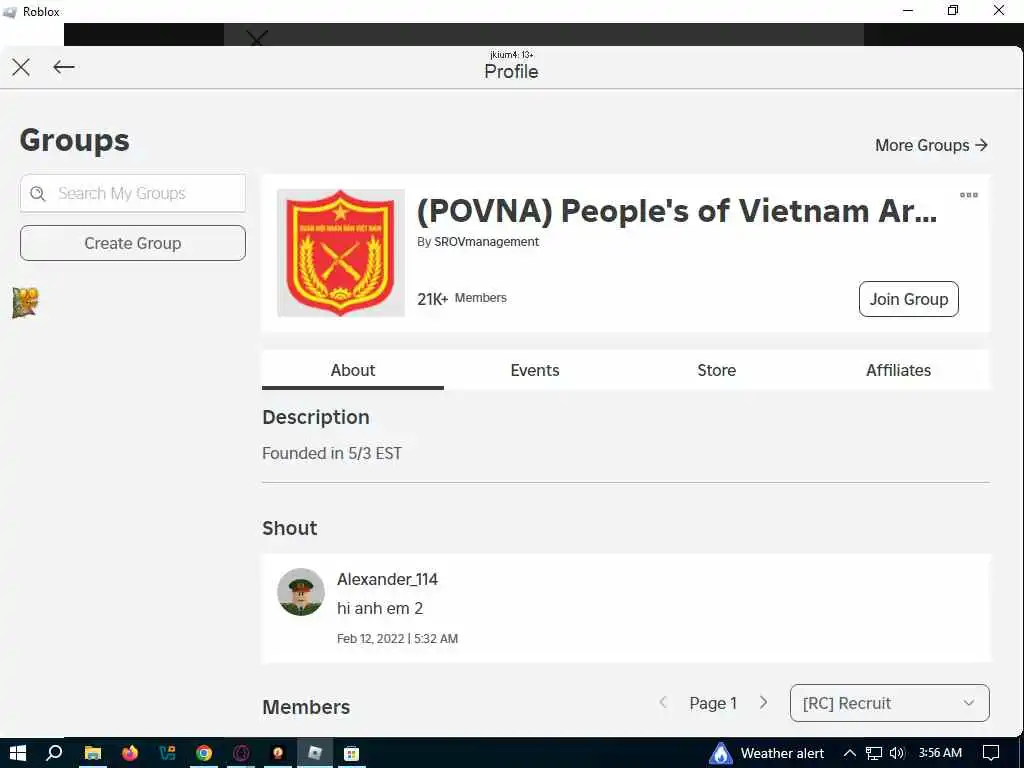
Task: Click the shout date Feb 12, 2022 | 5:32 AM
Action: click(397, 639)
